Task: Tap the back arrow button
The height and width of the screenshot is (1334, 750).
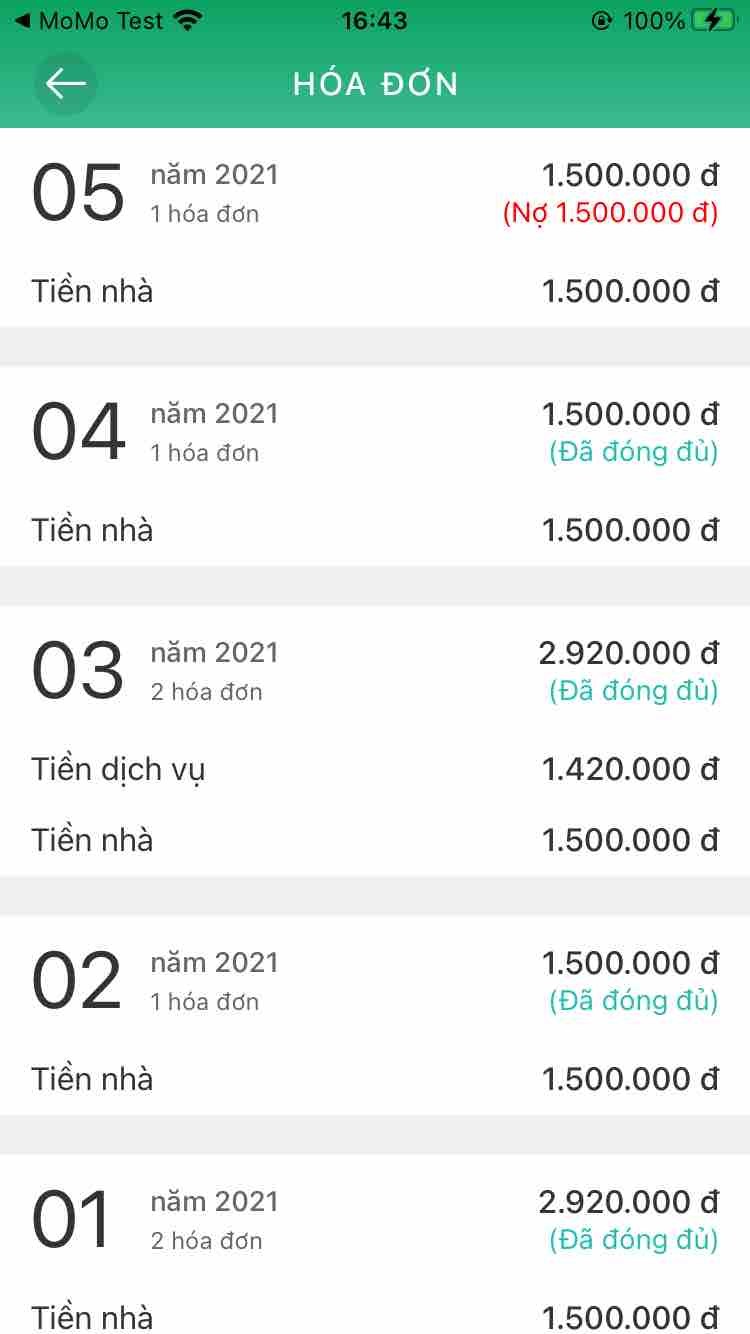Action: [66, 84]
